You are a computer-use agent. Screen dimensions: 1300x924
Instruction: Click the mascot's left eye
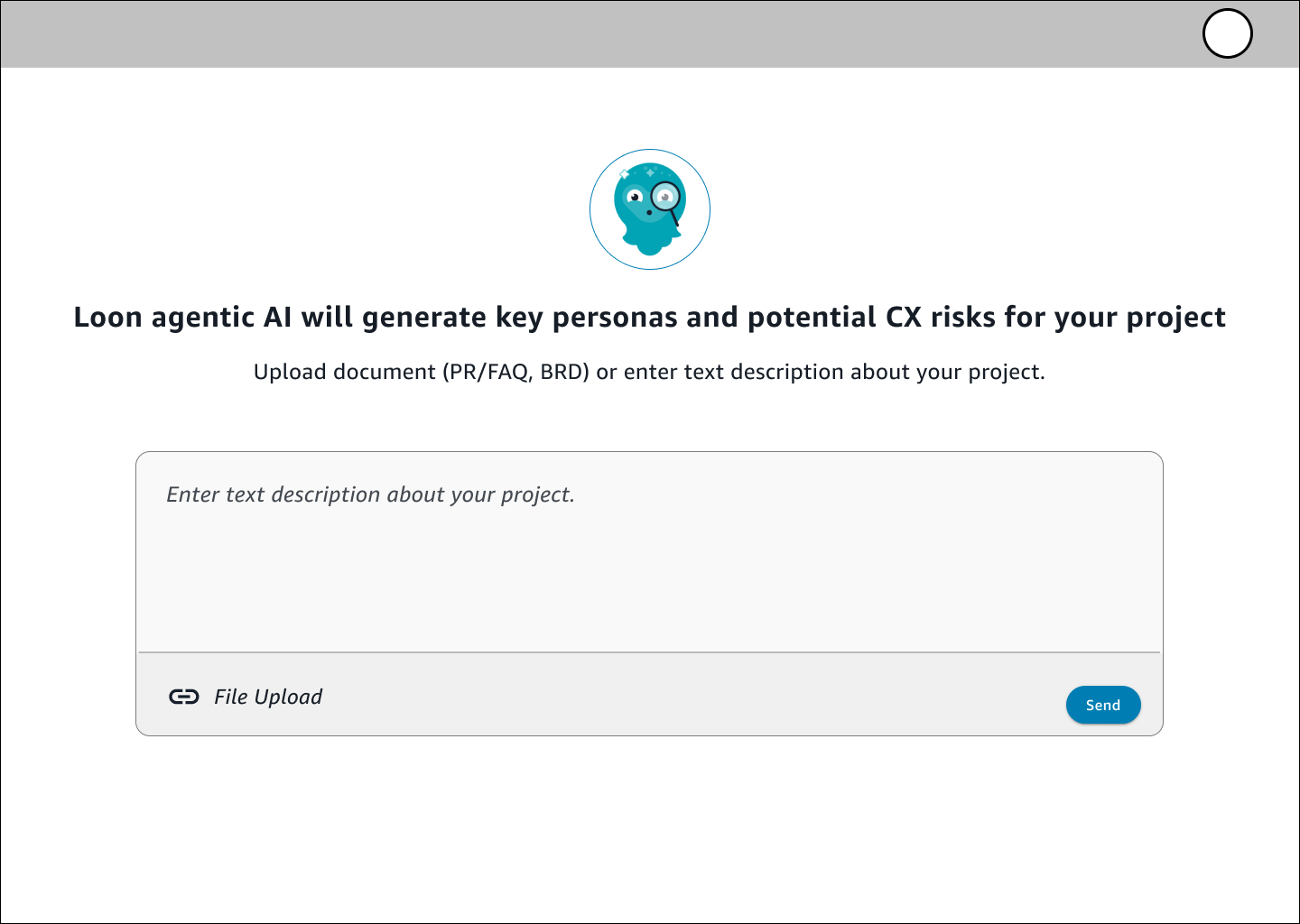(635, 197)
